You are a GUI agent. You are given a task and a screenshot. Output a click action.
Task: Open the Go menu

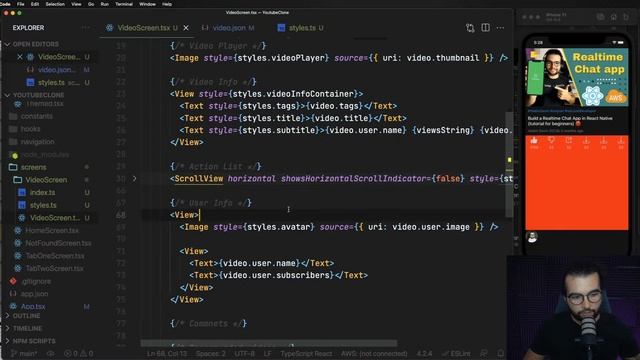click(91, 4)
